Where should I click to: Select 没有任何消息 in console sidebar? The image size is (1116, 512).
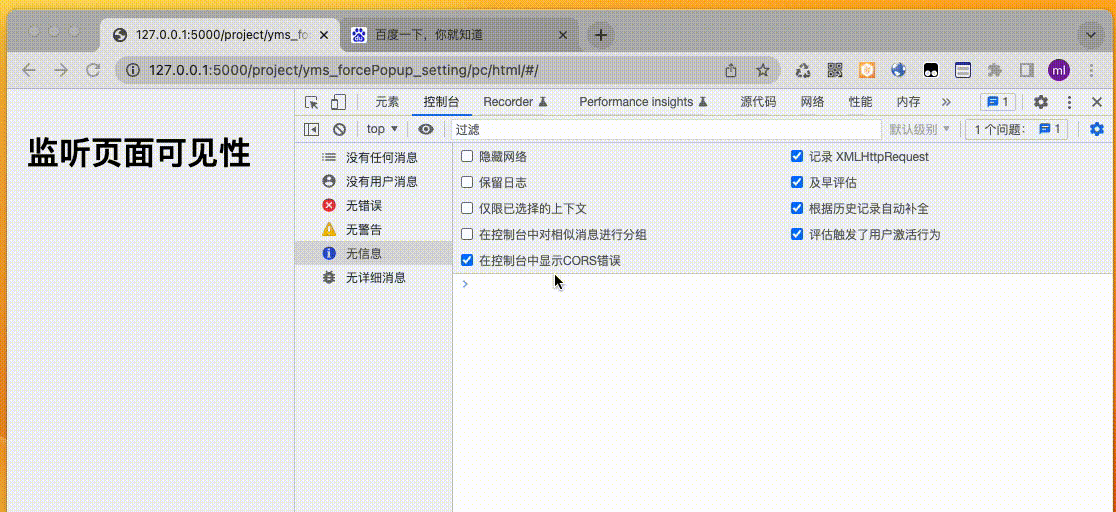tap(374, 157)
